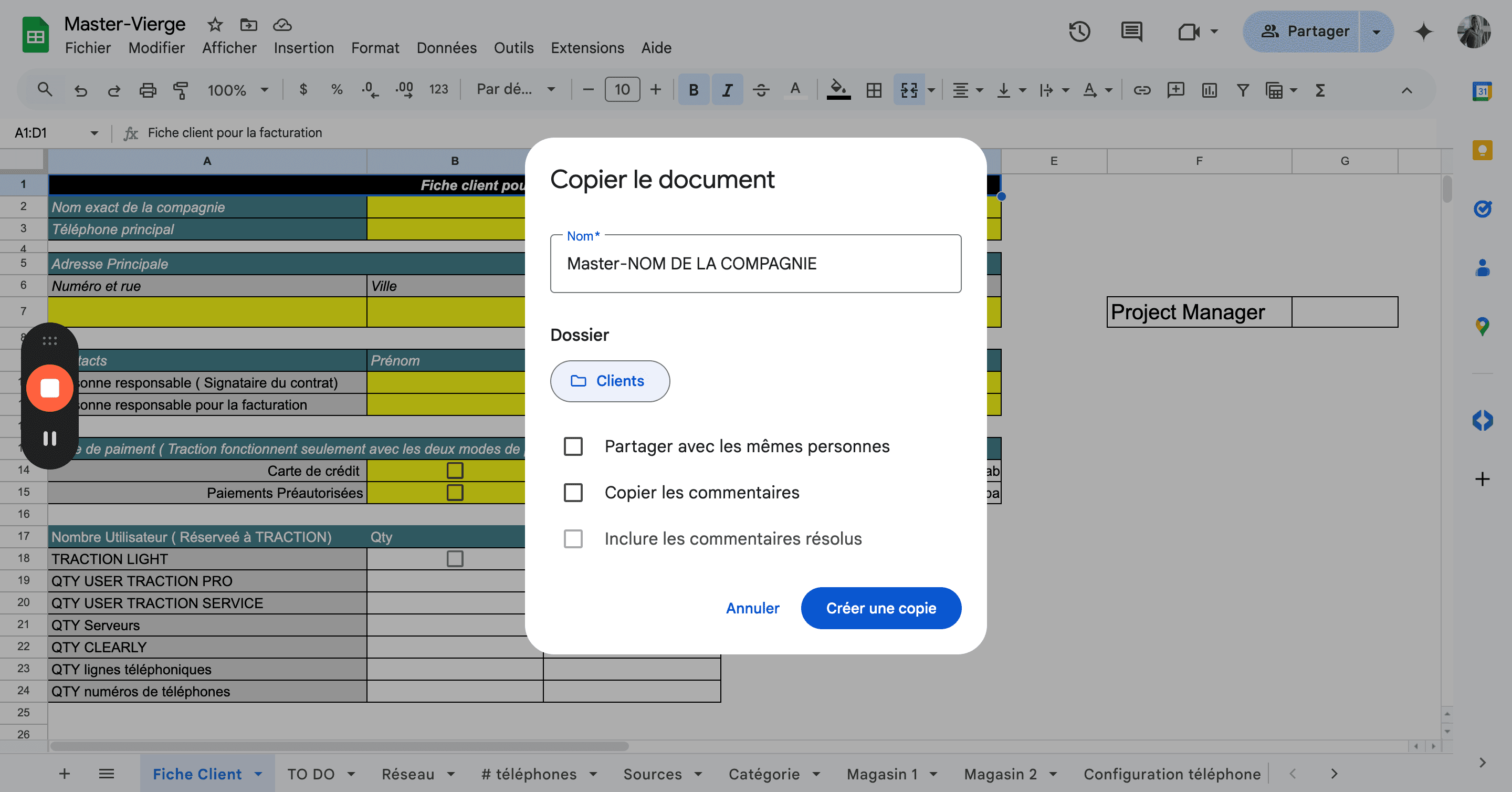Open the Données menu
Image resolution: width=1512 pixels, height=792 pixels.
point(446,48)
